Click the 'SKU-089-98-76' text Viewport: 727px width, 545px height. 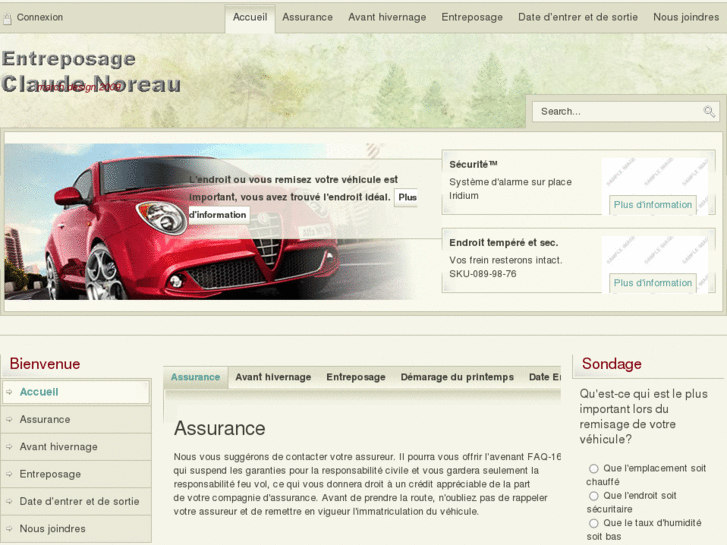pyautogui.click(x=483, y=274)
